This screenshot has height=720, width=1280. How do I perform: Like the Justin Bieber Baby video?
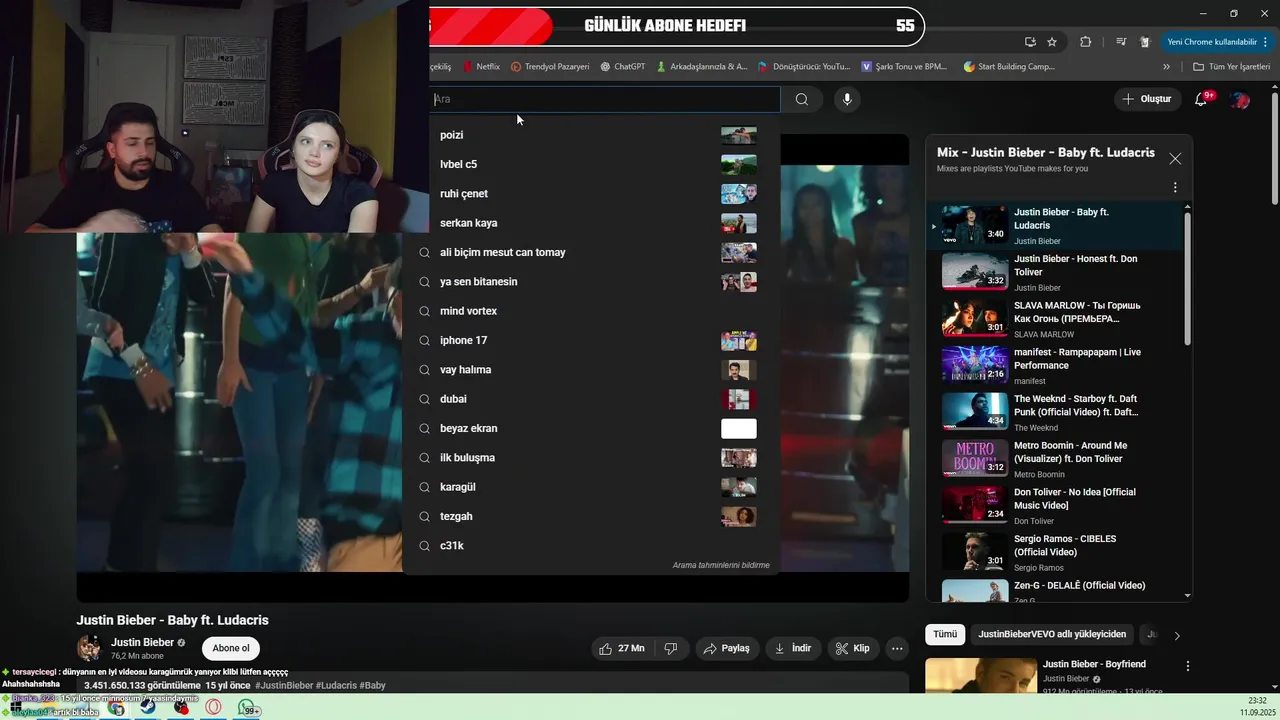pyautogui.click(x=622, y=648)
